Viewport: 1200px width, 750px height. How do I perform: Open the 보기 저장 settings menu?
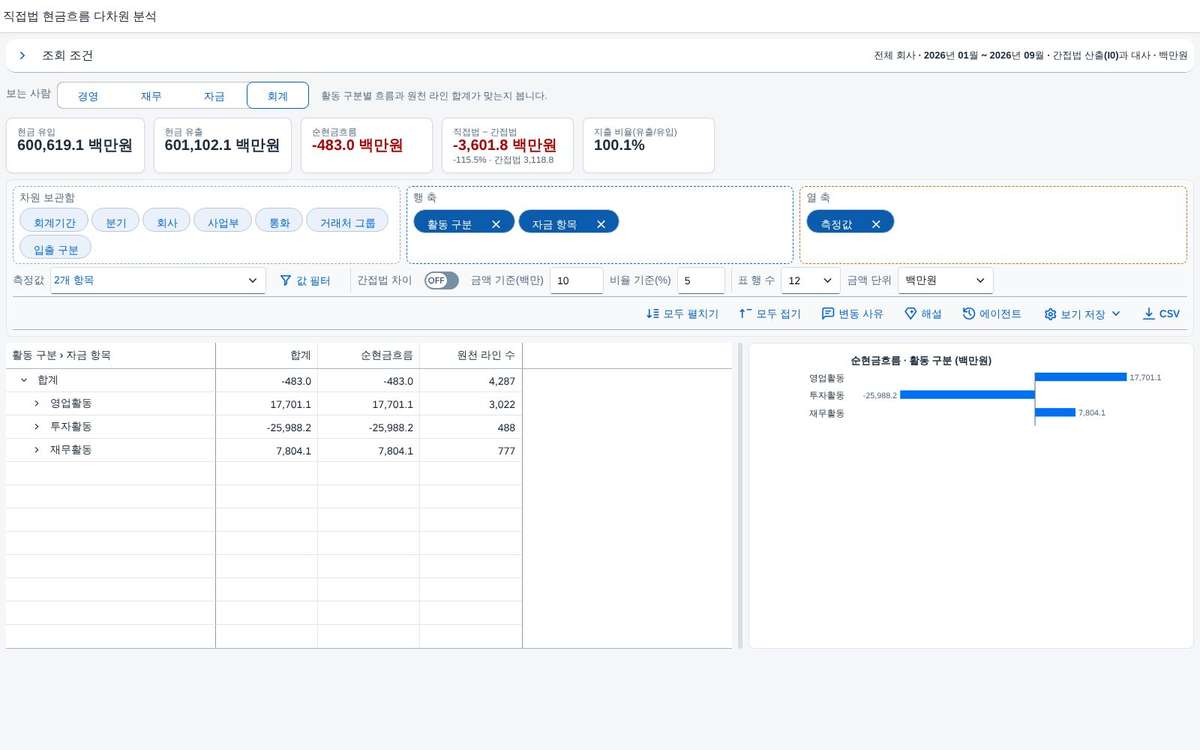[1082, 313]
